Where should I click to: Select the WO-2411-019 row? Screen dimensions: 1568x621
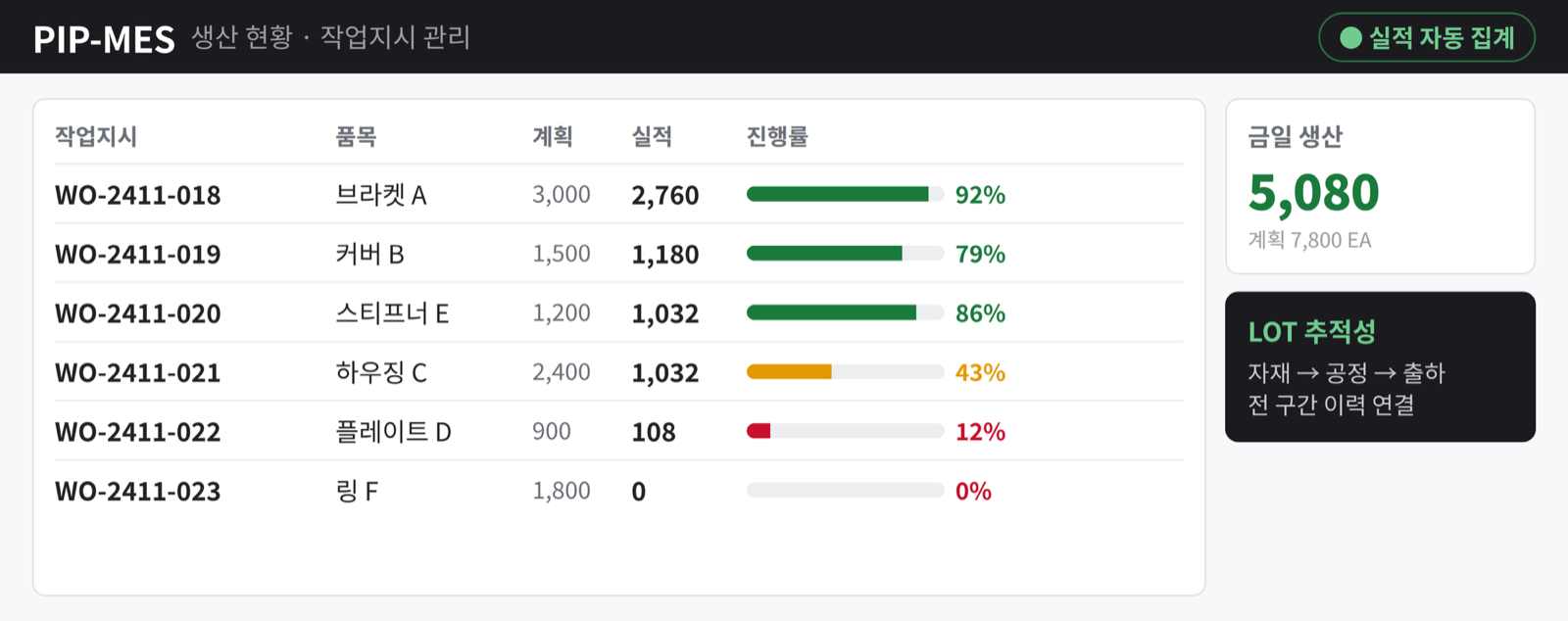click(x=619, y=254)
